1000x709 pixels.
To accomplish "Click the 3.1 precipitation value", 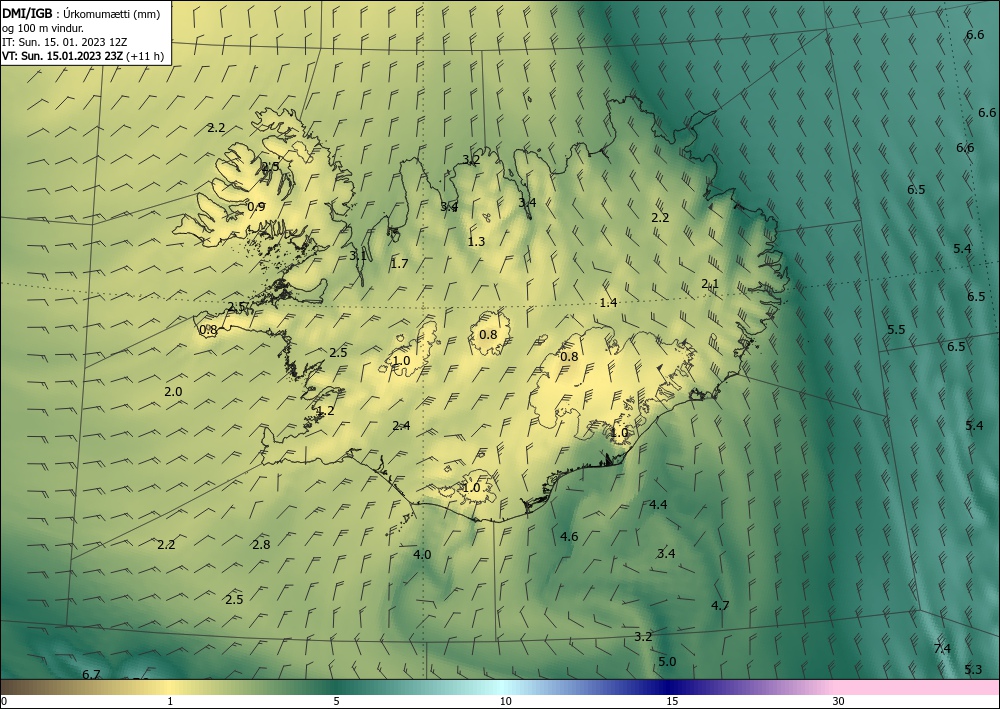I will tap(358, 256).
